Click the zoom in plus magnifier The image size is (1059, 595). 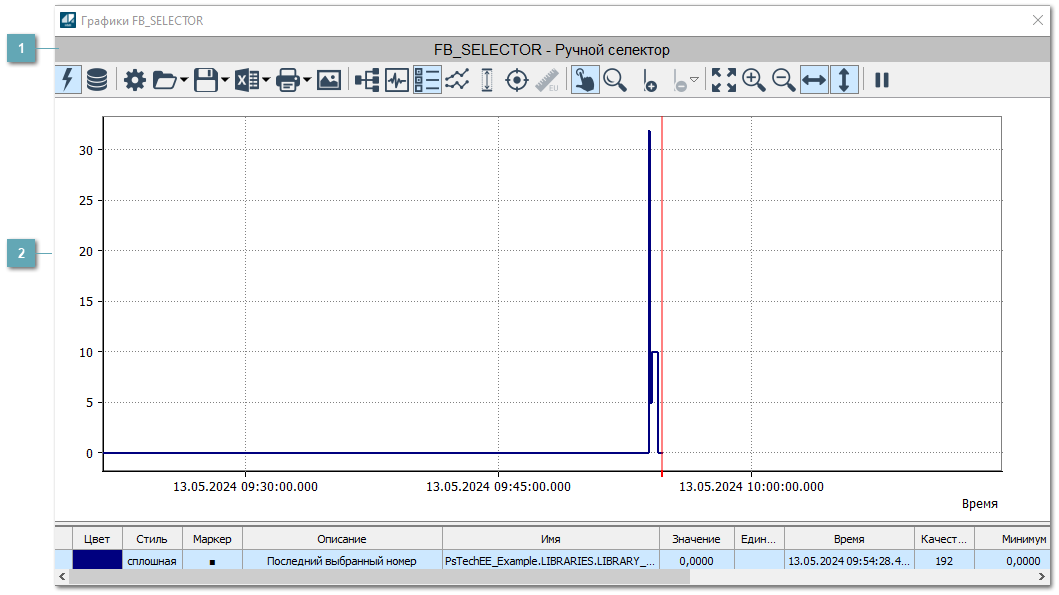[x=754, y=81]
